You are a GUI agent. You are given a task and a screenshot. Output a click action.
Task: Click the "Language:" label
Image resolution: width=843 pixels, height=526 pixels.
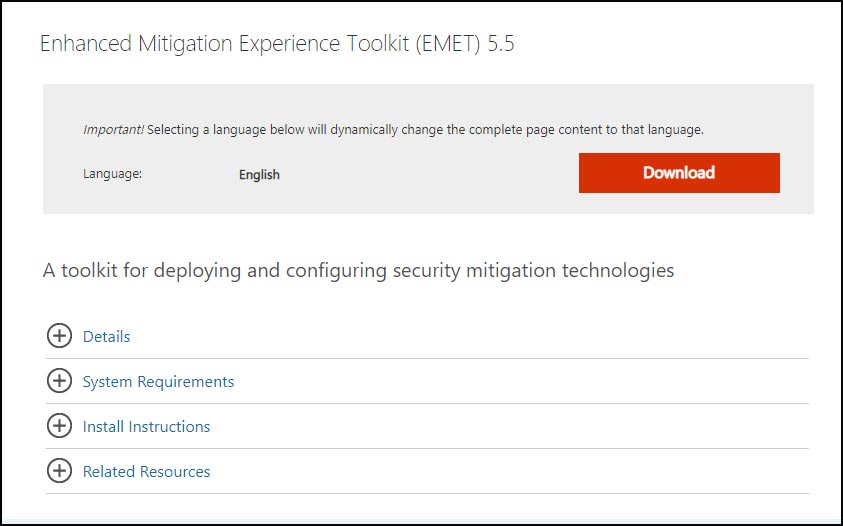tap(112, 174)
